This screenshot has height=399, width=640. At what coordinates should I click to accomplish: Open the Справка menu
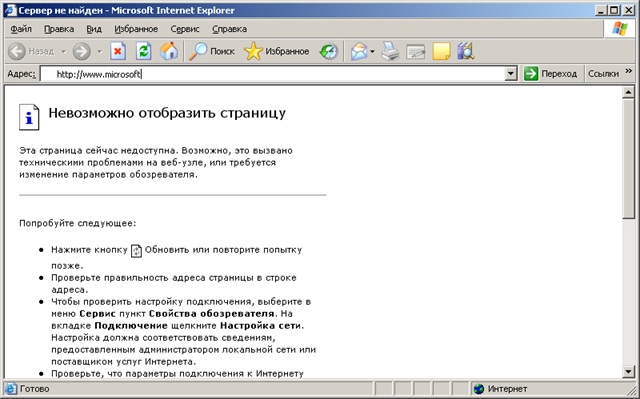click(x=229, y=29)
